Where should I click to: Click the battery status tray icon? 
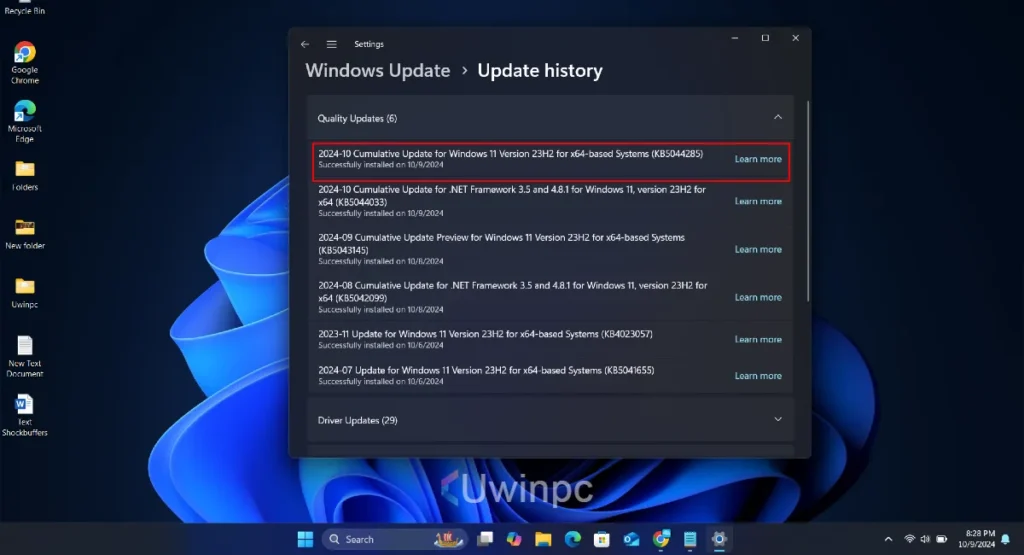(942, 539)
